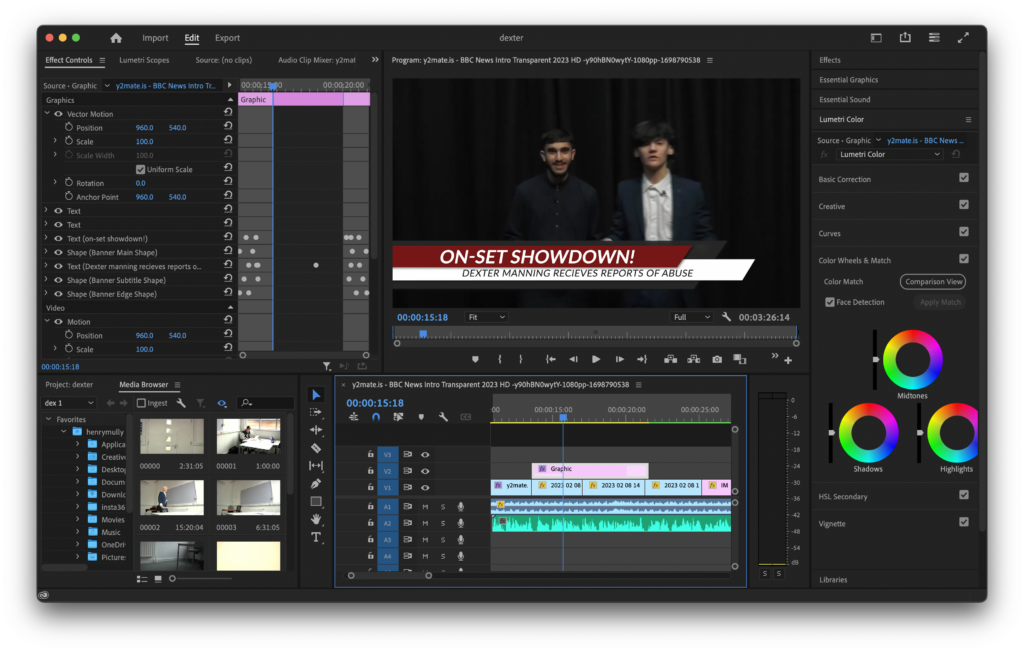Click the Shadows color wheel
The image size is (1024, 651).
tap(868, 433)
